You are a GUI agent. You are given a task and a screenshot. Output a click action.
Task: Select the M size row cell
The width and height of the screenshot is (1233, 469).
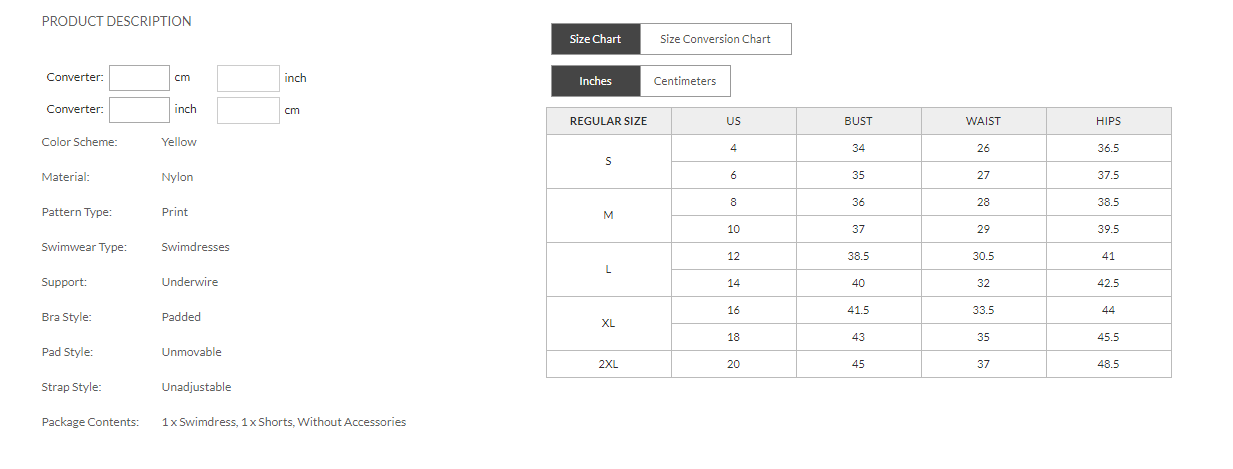click(608, 216)
